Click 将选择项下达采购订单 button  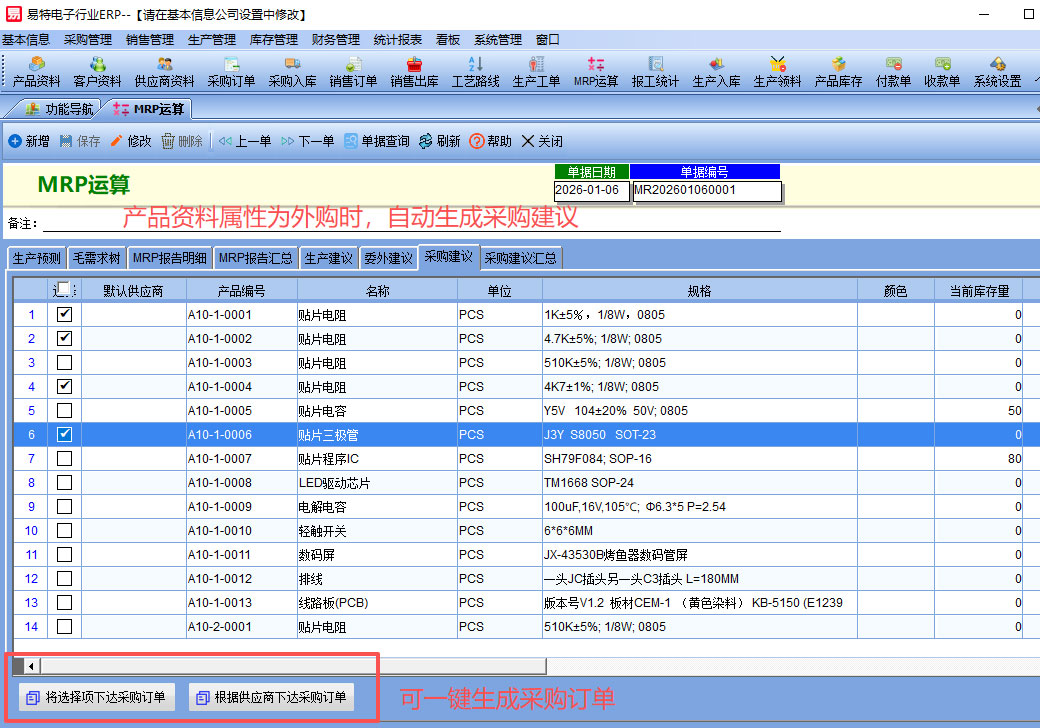[x=97, y=697]
